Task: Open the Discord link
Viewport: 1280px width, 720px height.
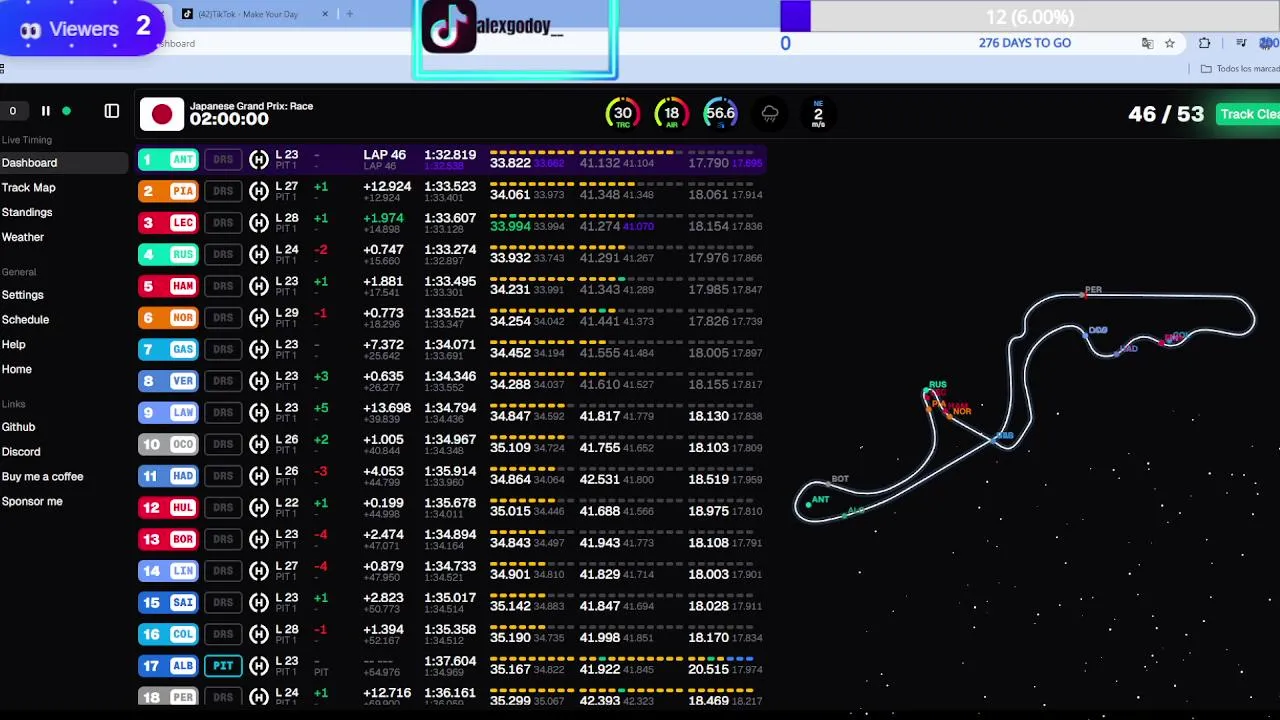Action: tap(21, 452)
